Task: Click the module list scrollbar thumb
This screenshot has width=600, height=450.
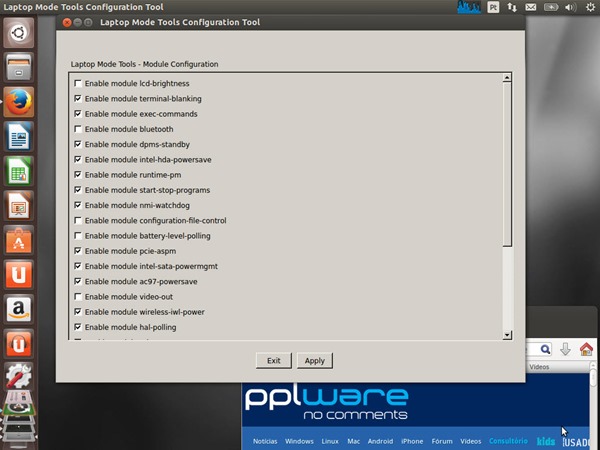Action: click(x=507, y=165)
